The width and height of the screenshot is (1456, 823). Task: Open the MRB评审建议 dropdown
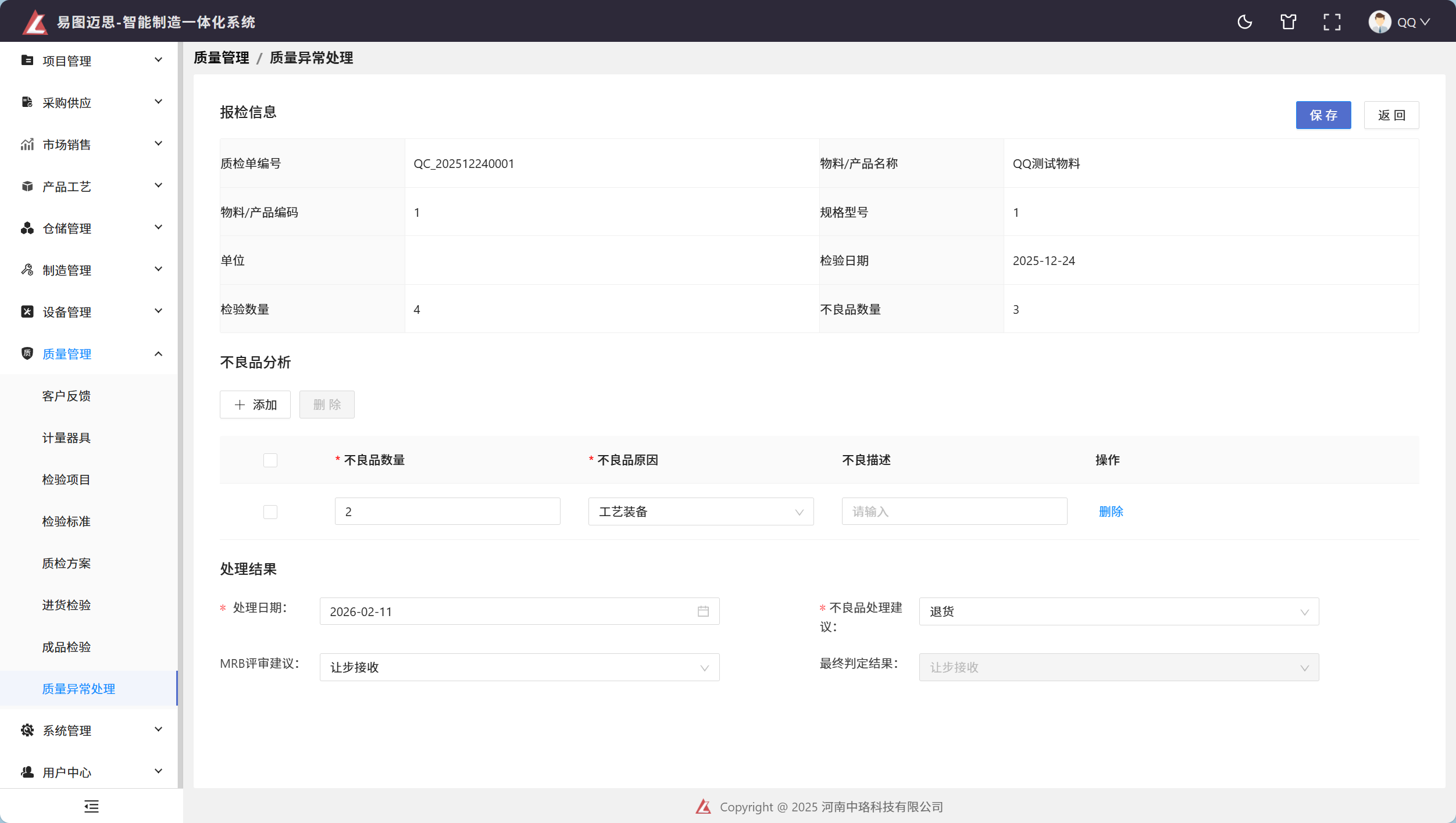pyautogui.click(x=519, y=667)
